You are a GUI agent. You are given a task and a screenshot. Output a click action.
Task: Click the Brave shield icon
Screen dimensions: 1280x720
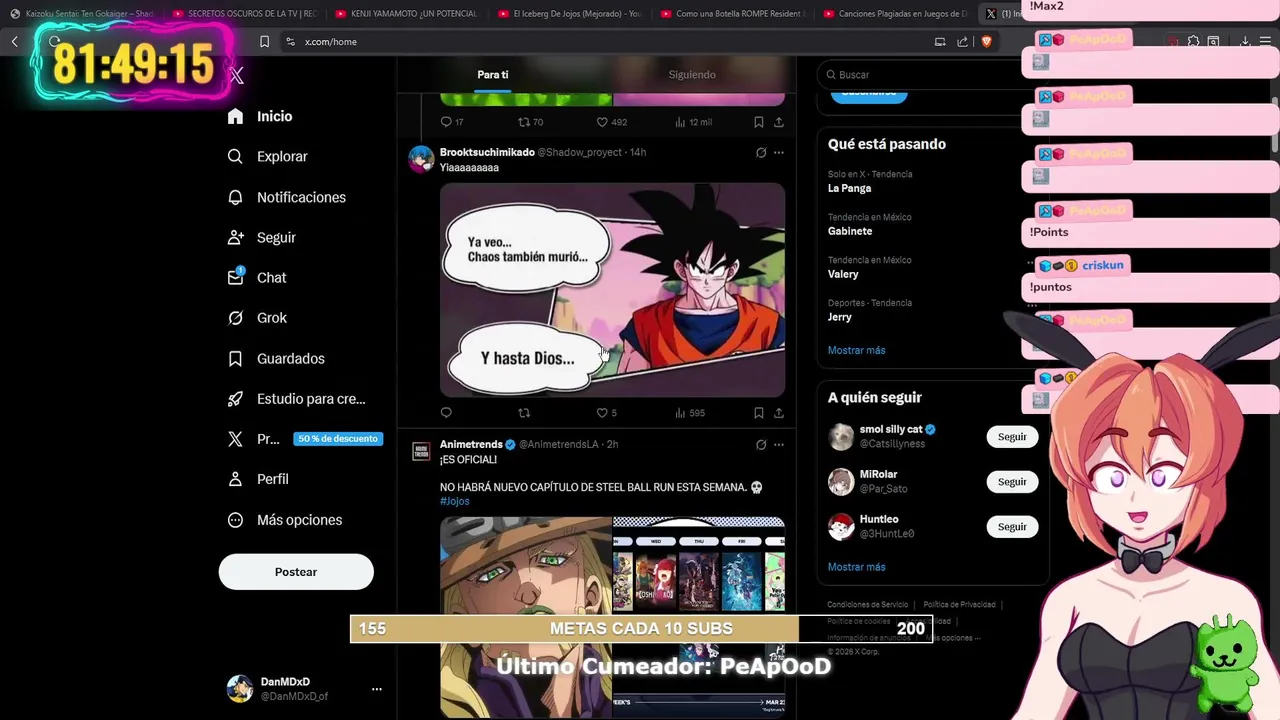coord(986,41)
